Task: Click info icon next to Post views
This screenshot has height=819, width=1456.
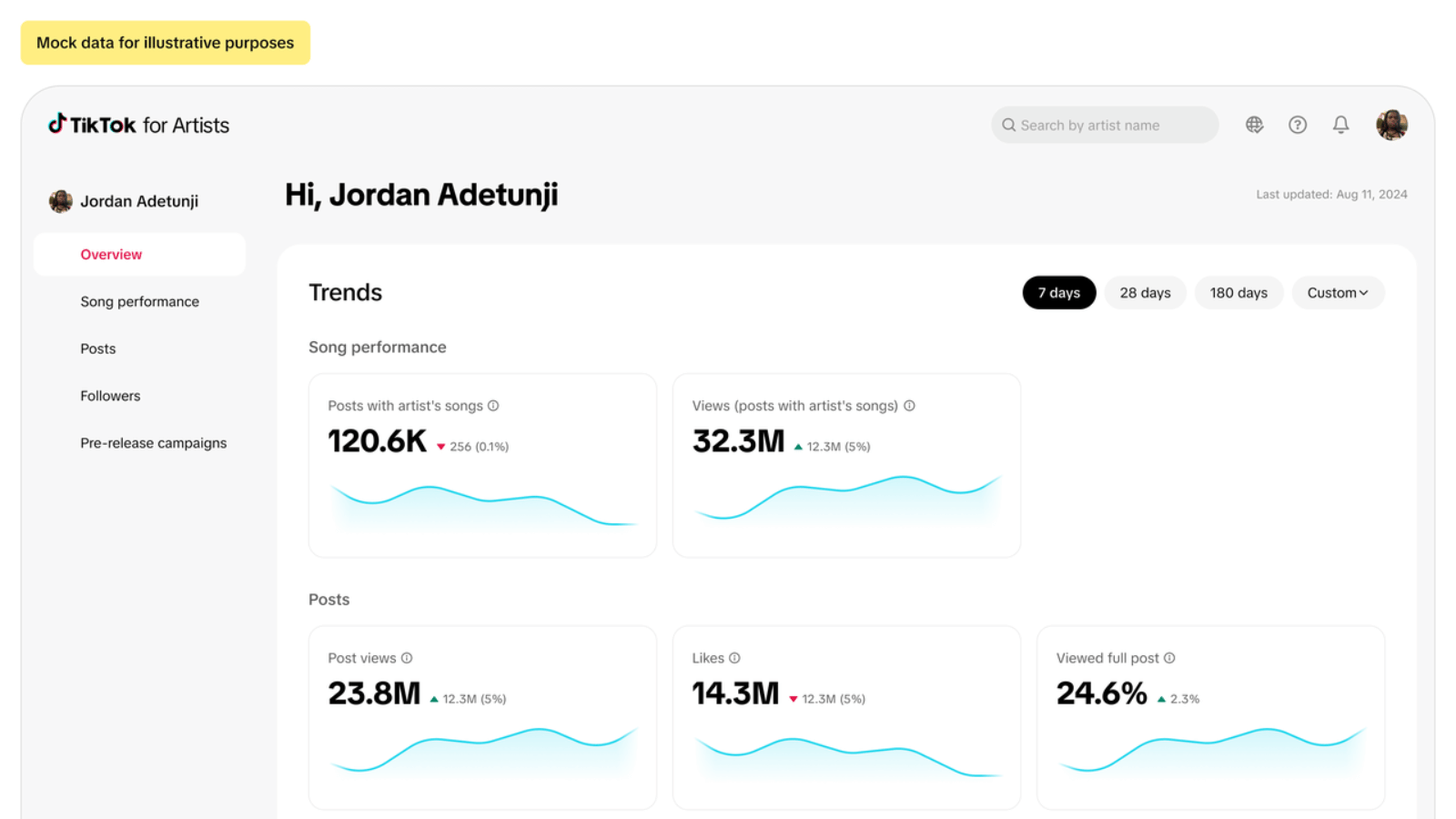Action: [407, 658]
